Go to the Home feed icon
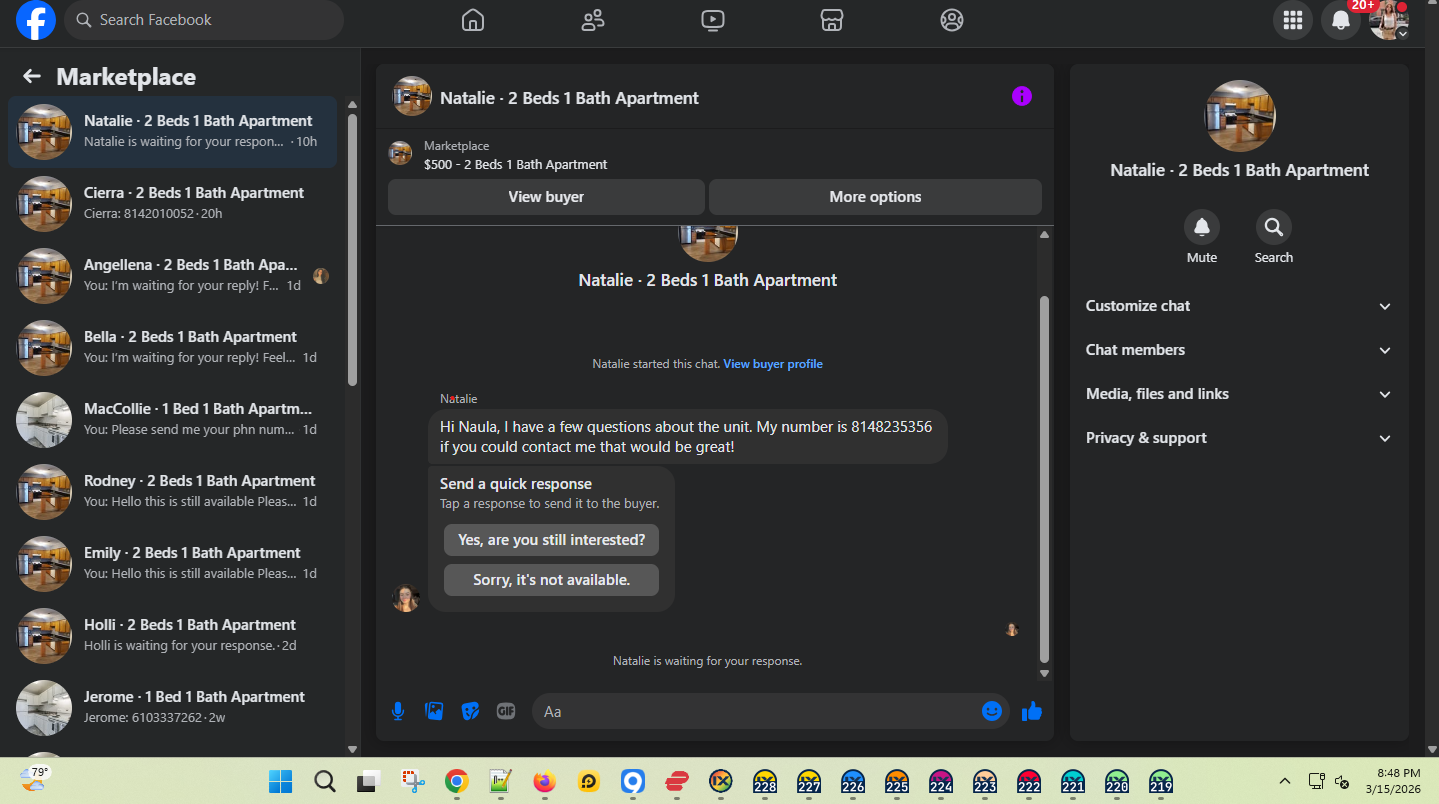 (x=473, y=20)
